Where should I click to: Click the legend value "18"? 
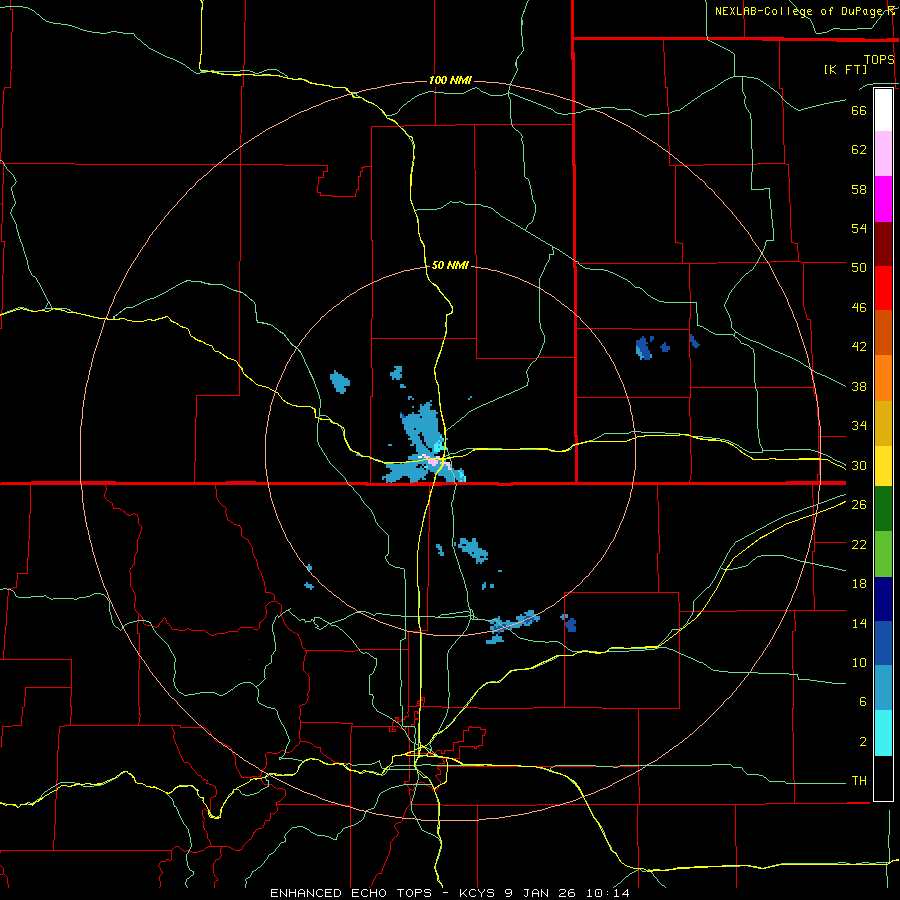[859, 584]
